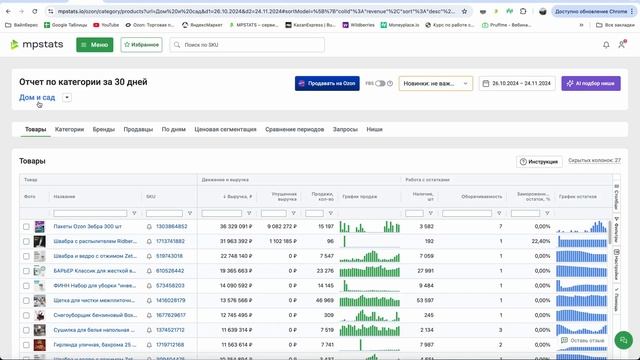Open the Дом и сад category link
Image resolution: width=640 pixels, height=360 pixels.
point(37,98)
